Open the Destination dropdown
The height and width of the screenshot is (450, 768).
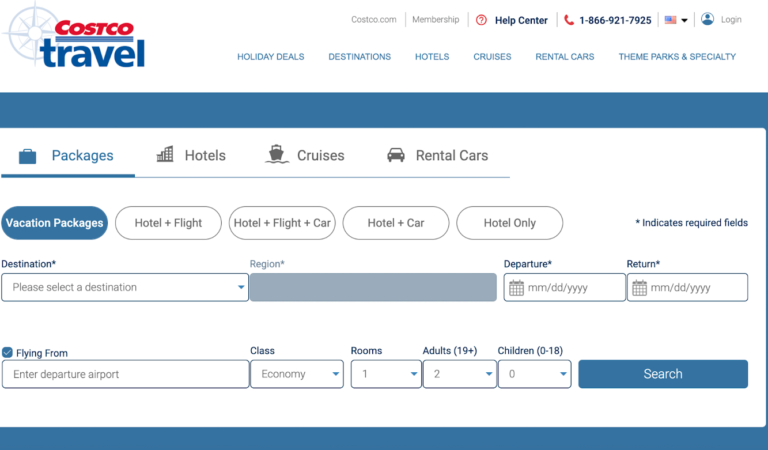coord(125,288)
